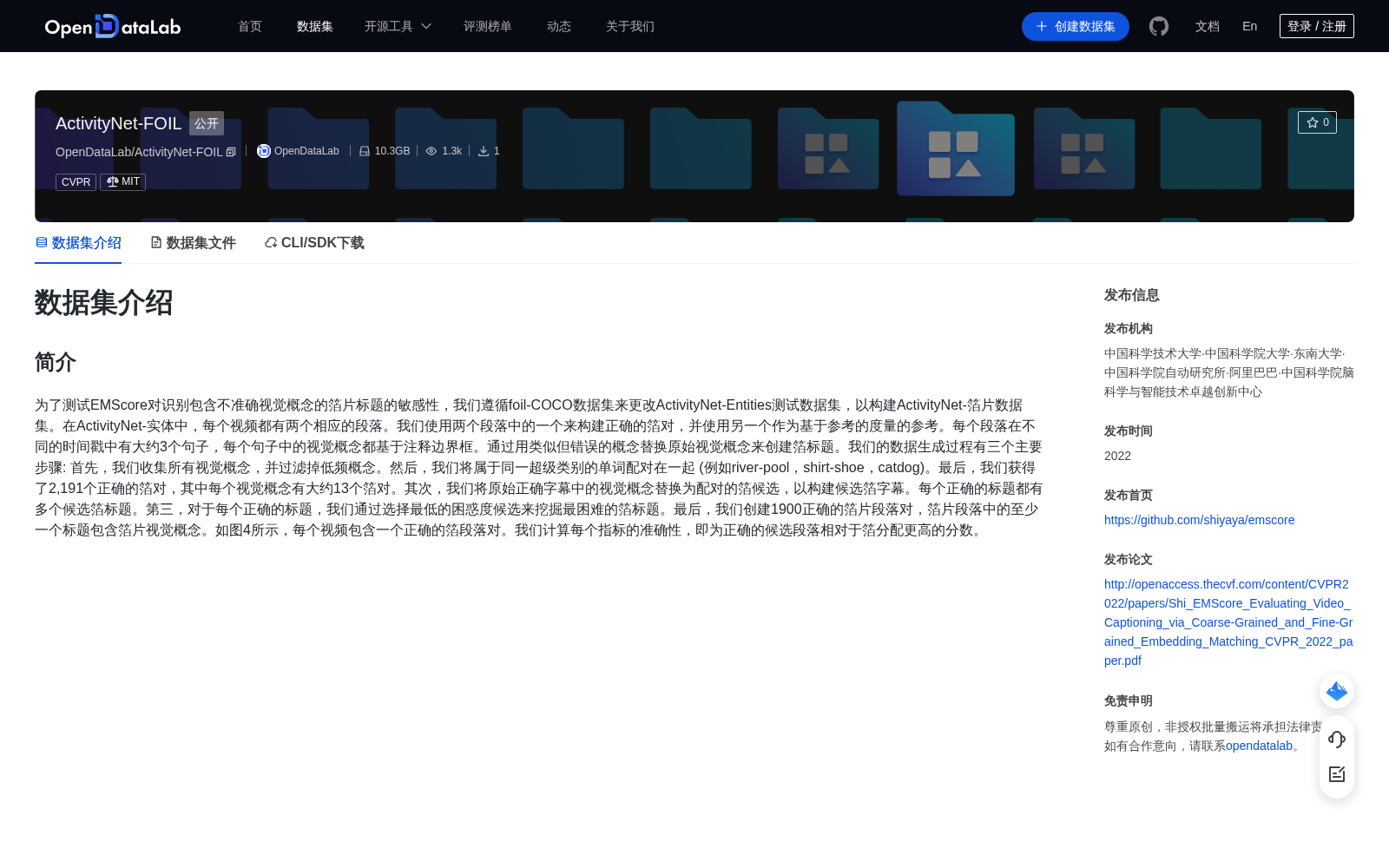Click the MIT license tag
1389x868 pixels.
(122, 182)
